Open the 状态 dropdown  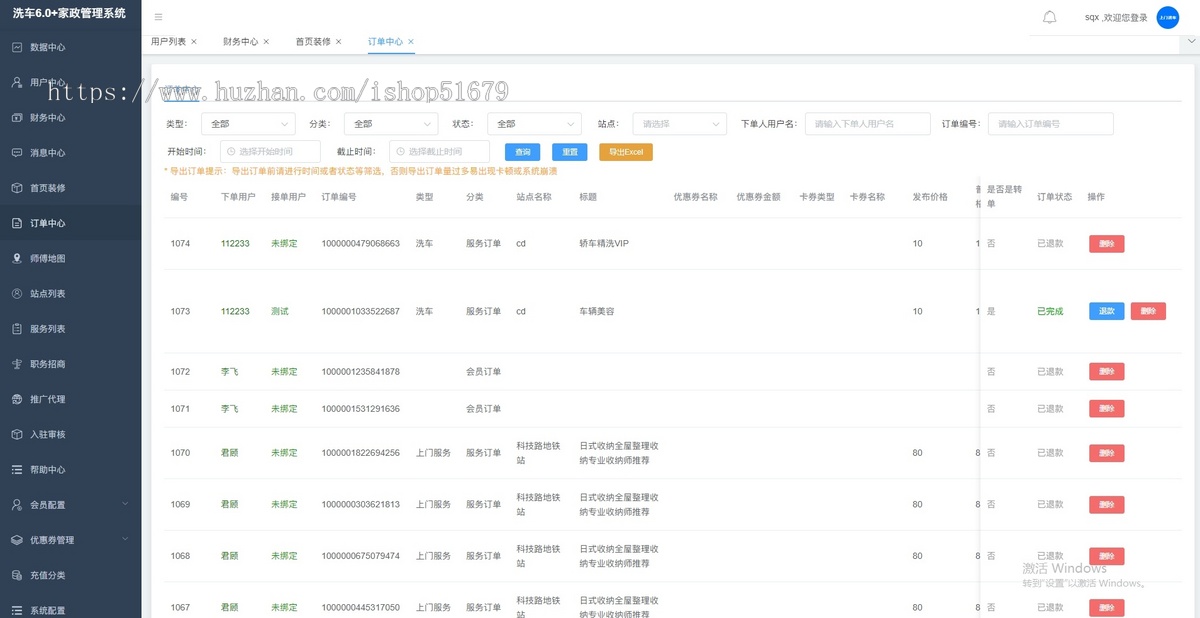point(534,124)
